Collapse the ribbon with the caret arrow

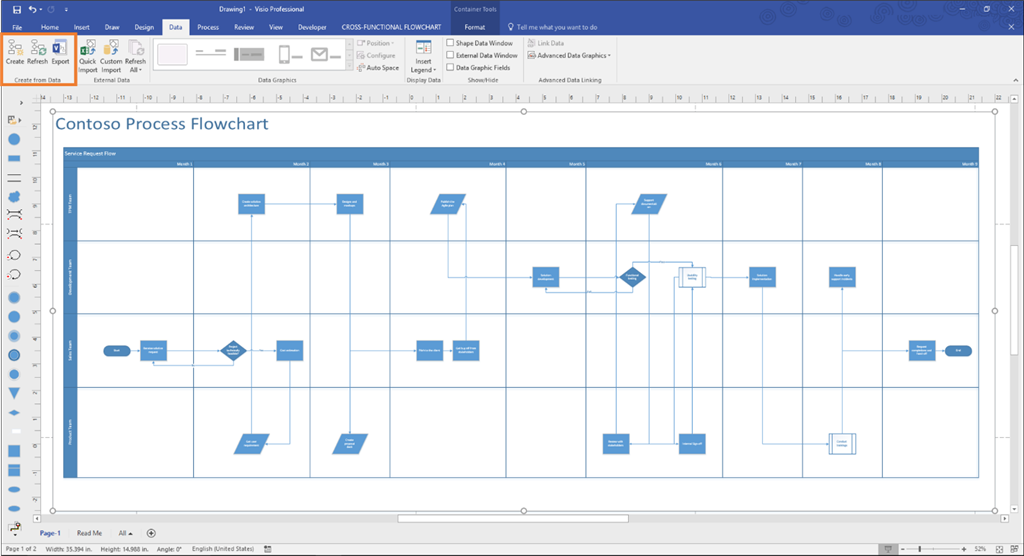pos(1016,80)
